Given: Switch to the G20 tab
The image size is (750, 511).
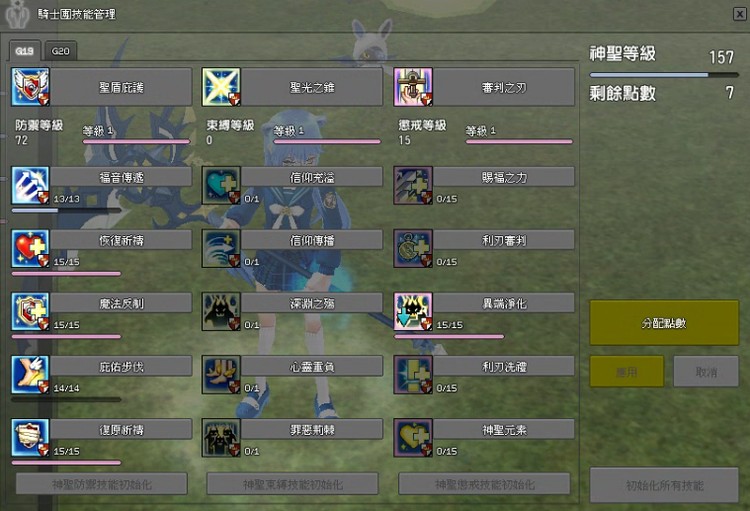Looking at the screenshot, I should point(60,51).
